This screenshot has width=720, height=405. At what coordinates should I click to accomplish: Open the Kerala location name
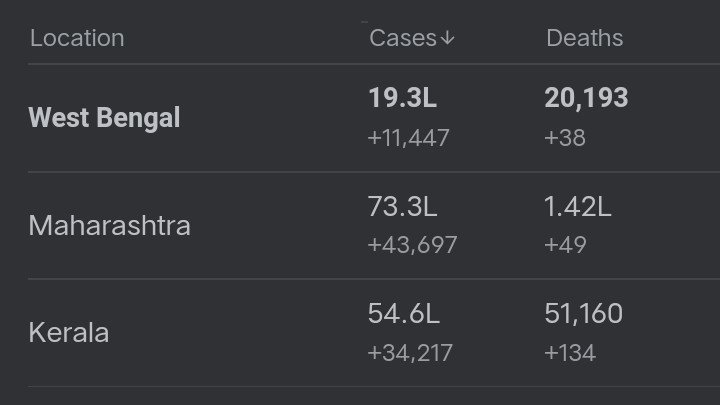68,332
